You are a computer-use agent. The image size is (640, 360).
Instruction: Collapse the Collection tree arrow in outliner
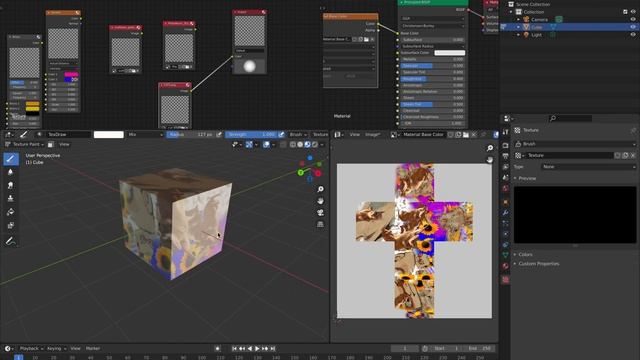tap(511, 12)
